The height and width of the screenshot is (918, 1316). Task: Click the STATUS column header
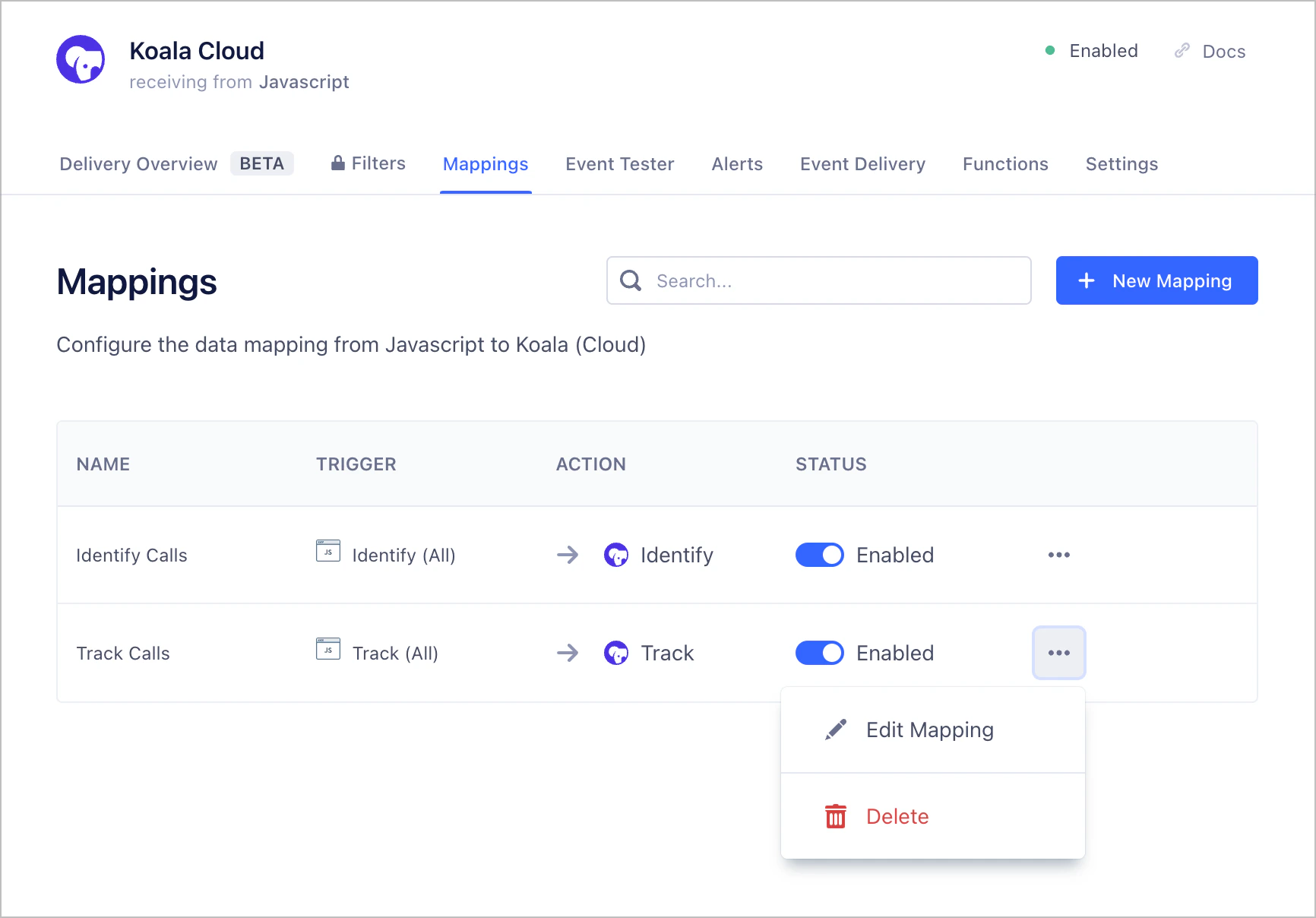coord(831,464)
